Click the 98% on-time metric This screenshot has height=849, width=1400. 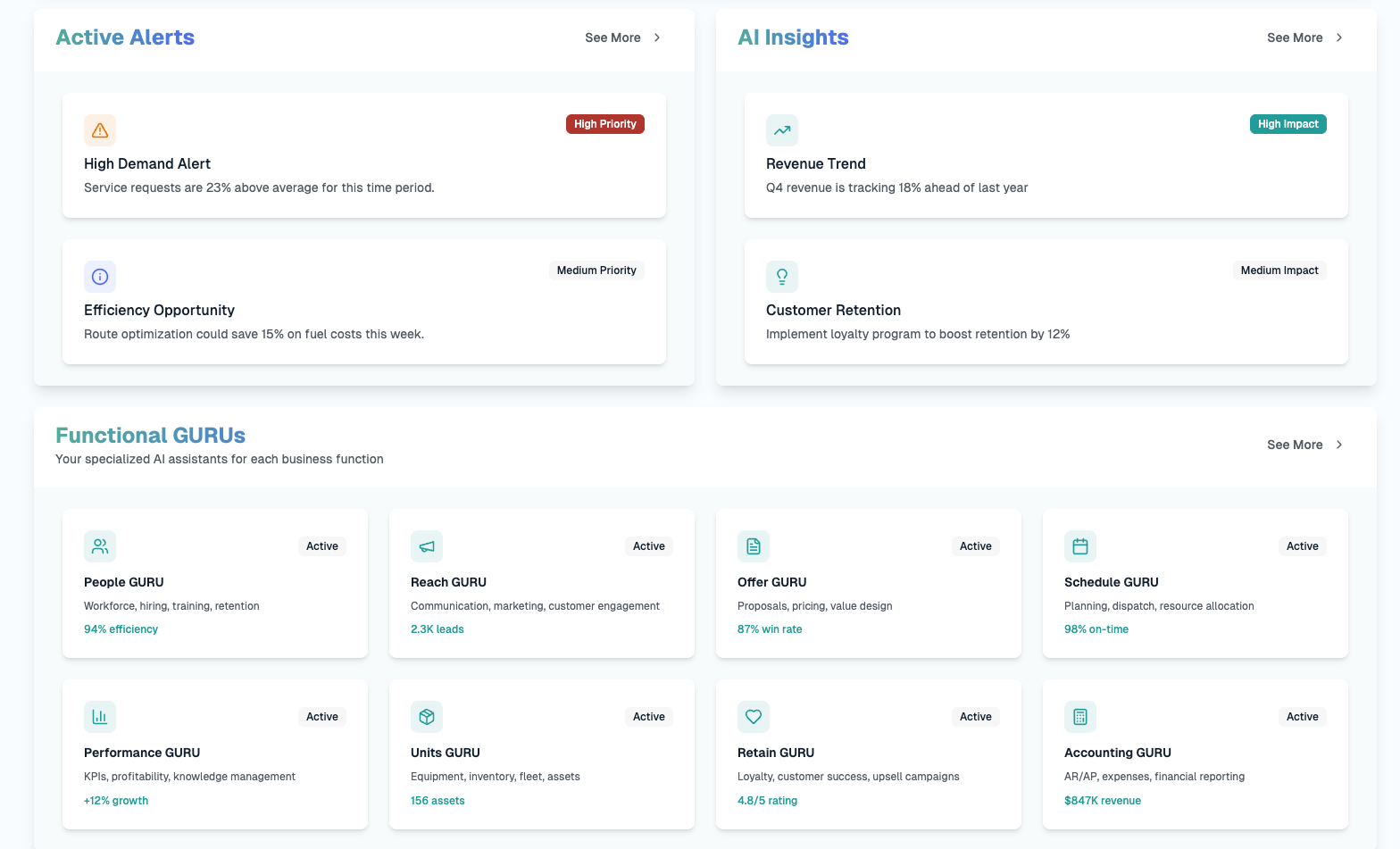(x=1096, y=629)
